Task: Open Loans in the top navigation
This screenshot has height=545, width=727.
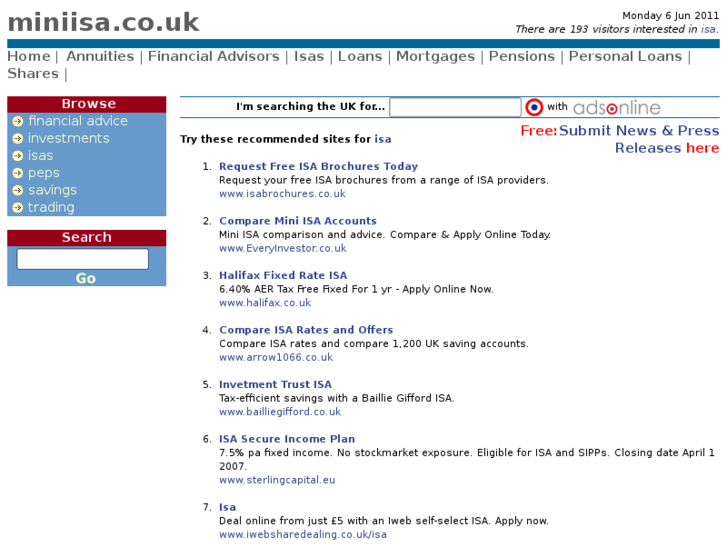Action: (x=360, y=56)
